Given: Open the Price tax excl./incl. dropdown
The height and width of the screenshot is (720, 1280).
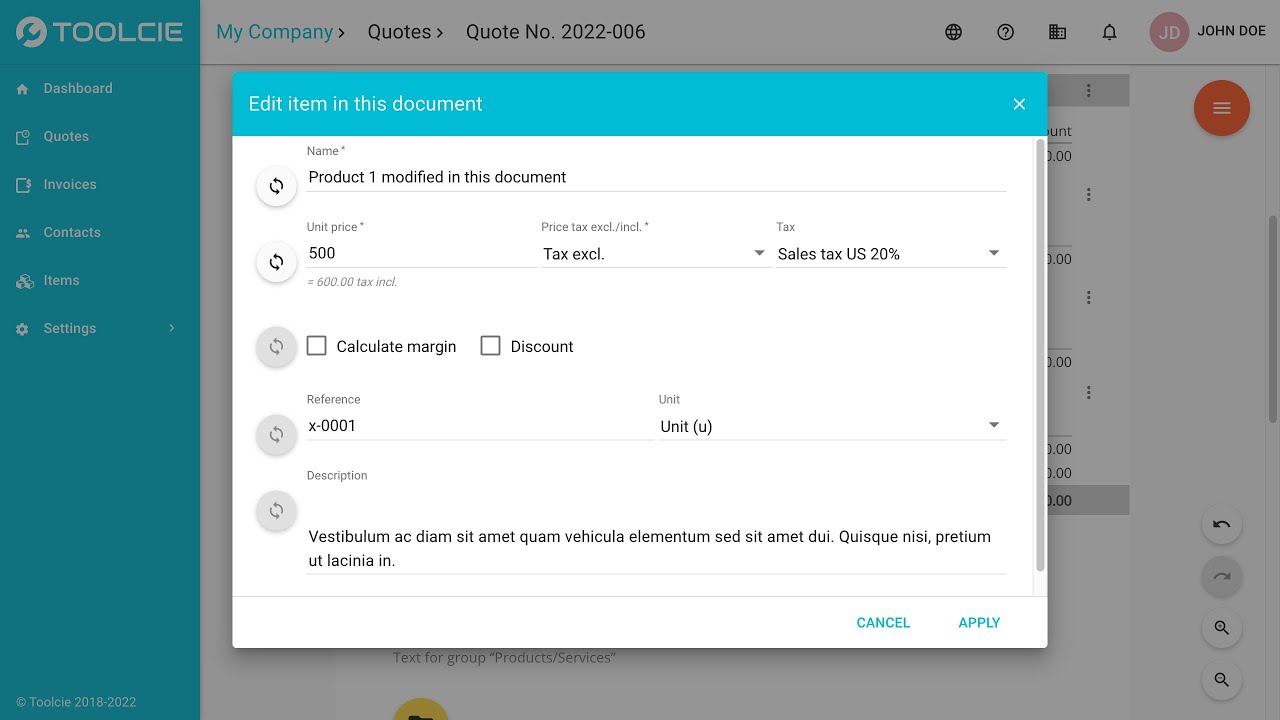Looking at the screenshot, I should 655,254.
